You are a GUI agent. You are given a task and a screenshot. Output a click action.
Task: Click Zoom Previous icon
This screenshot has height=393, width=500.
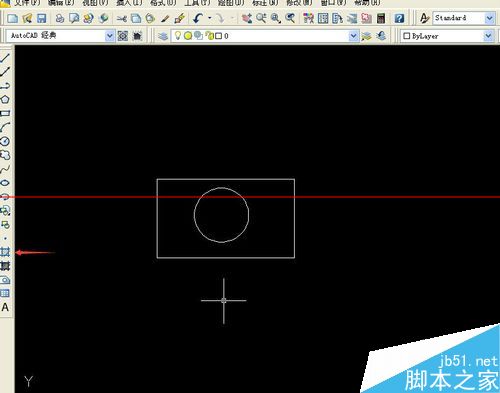pyautogui.click(x=290, y=18)
